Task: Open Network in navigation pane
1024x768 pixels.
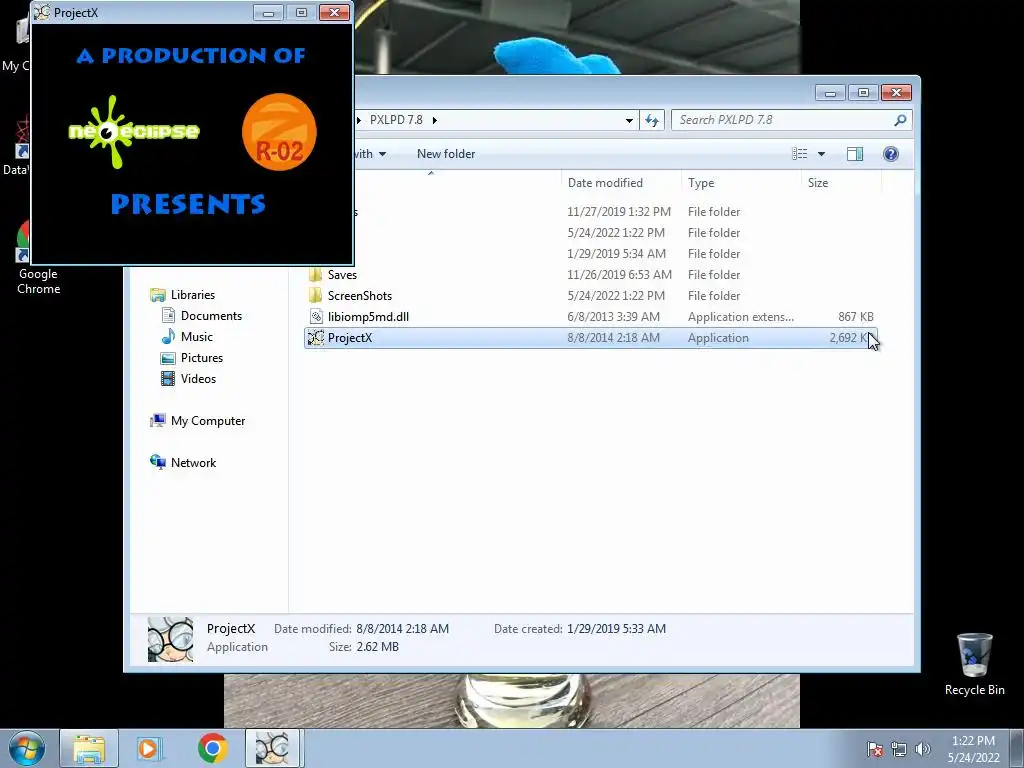Action: click(193, 462)
